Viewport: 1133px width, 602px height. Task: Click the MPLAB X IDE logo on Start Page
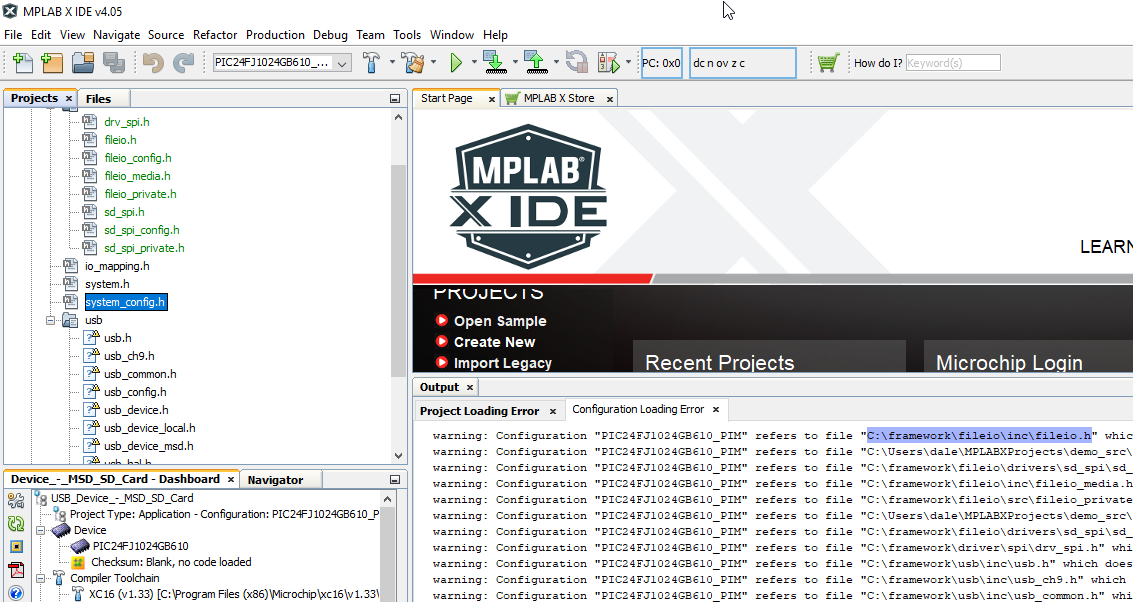(x=528, y=197)
